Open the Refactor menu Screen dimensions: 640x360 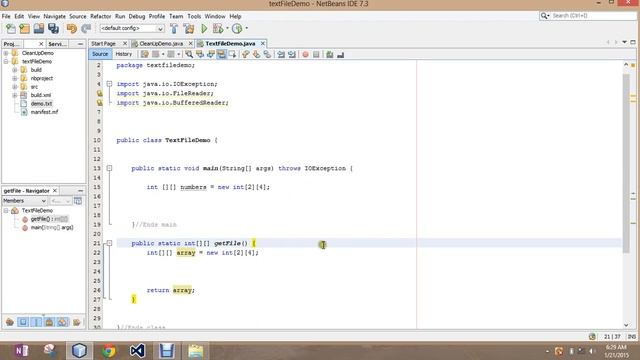(x=100, y=16)
